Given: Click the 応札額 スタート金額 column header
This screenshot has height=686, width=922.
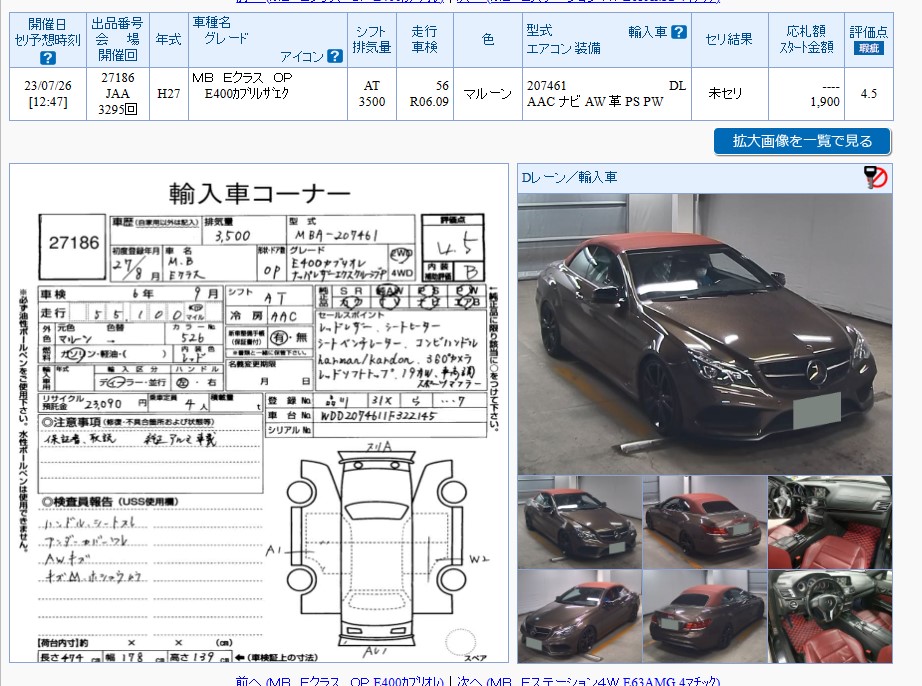Looking at the screenshot, I should pyautogui.click(x=806, y=39).
